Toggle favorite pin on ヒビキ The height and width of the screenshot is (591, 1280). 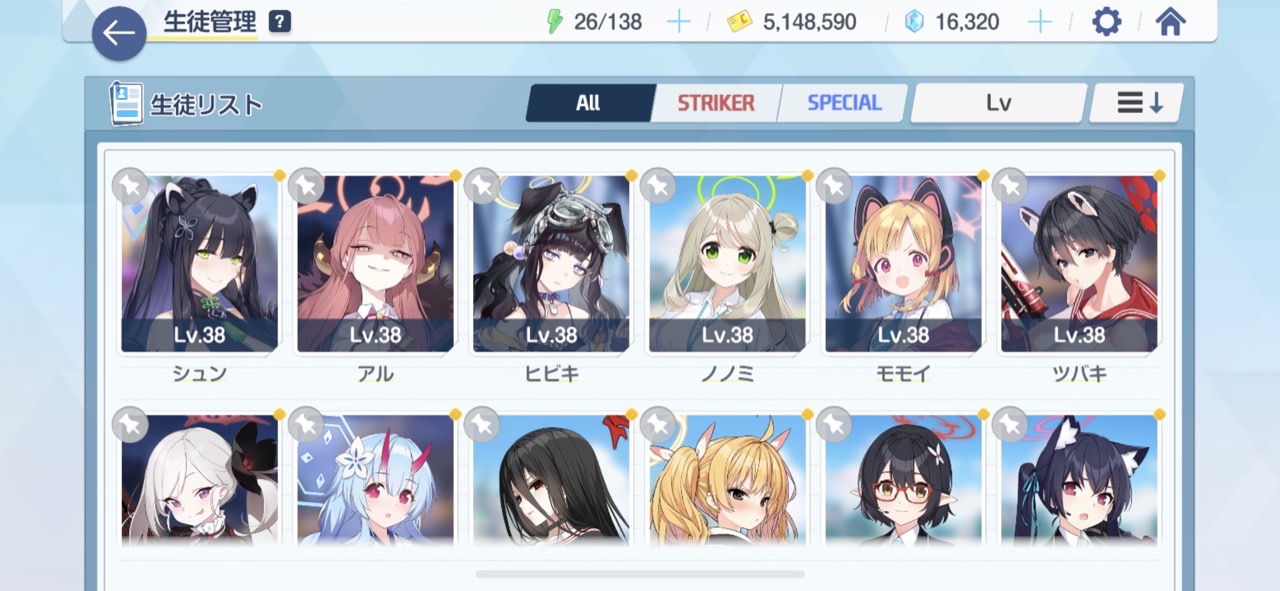coord(482,186)
